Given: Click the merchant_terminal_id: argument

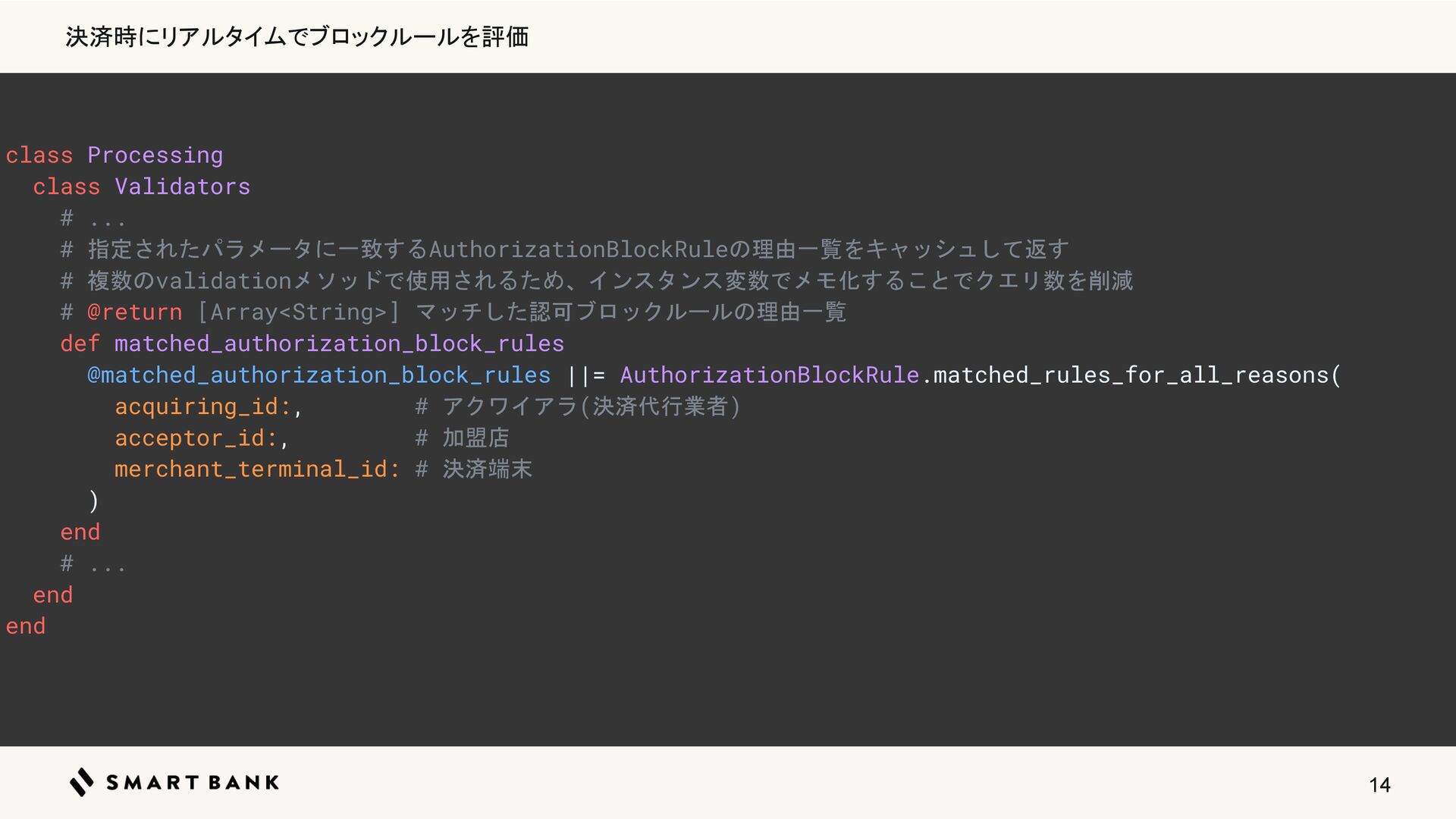Looking at the screenshot, I should [x=256, y=469].
